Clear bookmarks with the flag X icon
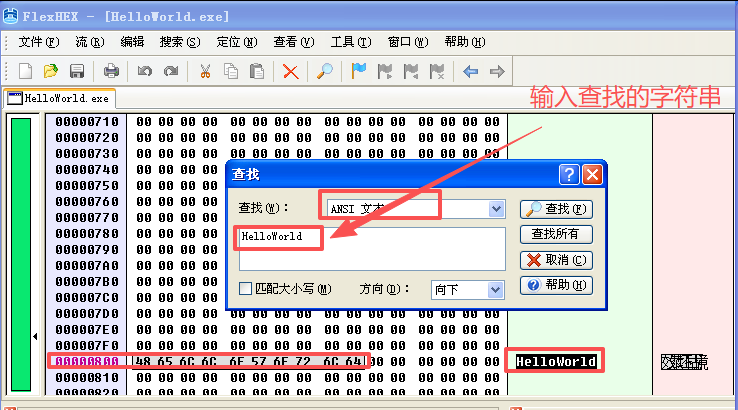This screenshot has width=738, height=410. 437,72
